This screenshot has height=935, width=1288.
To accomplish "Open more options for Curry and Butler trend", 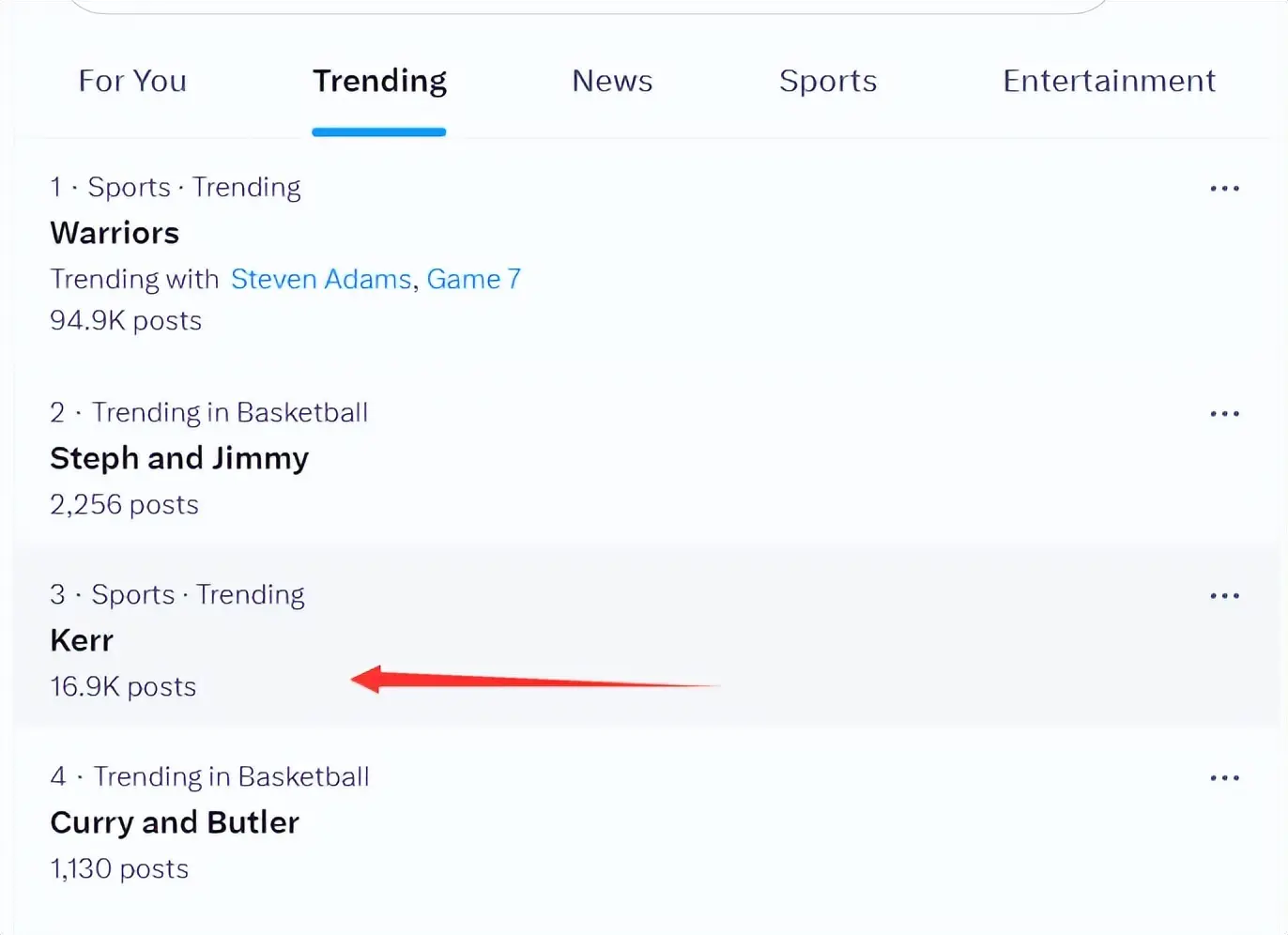I will (x=1224, y=778).
